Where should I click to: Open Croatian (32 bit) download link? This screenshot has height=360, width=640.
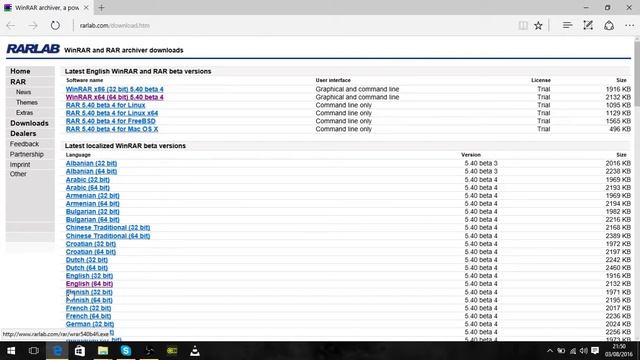click(x=91, y=244)
